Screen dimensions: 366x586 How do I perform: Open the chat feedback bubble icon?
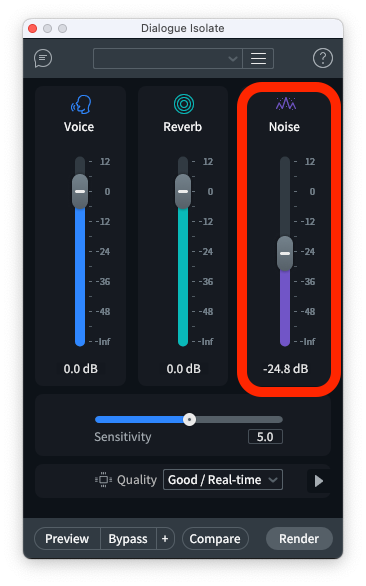click(x=43, y=58)
